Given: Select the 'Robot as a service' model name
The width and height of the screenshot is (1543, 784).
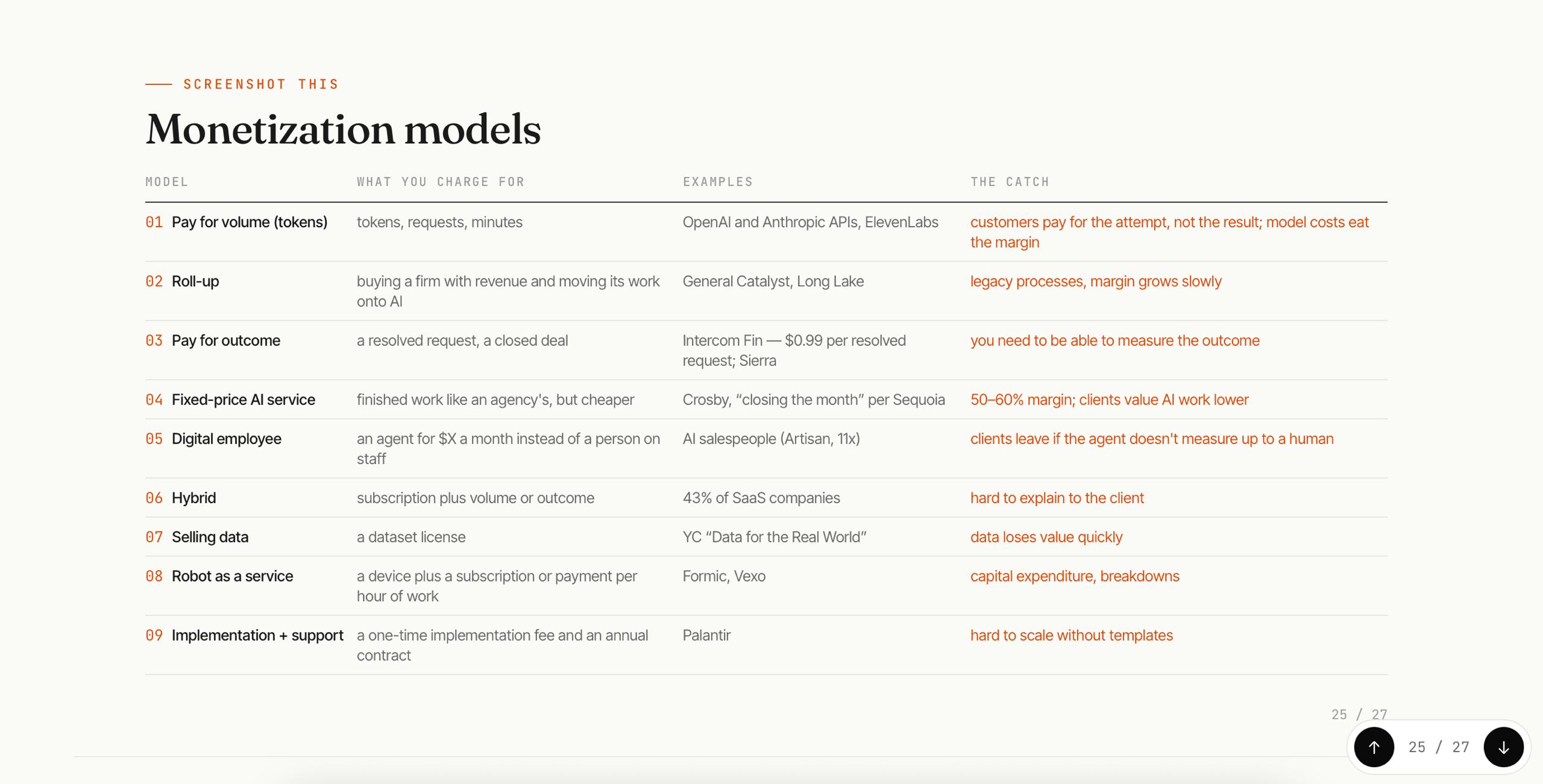Looking at the screenshot, I should [232, 576].
